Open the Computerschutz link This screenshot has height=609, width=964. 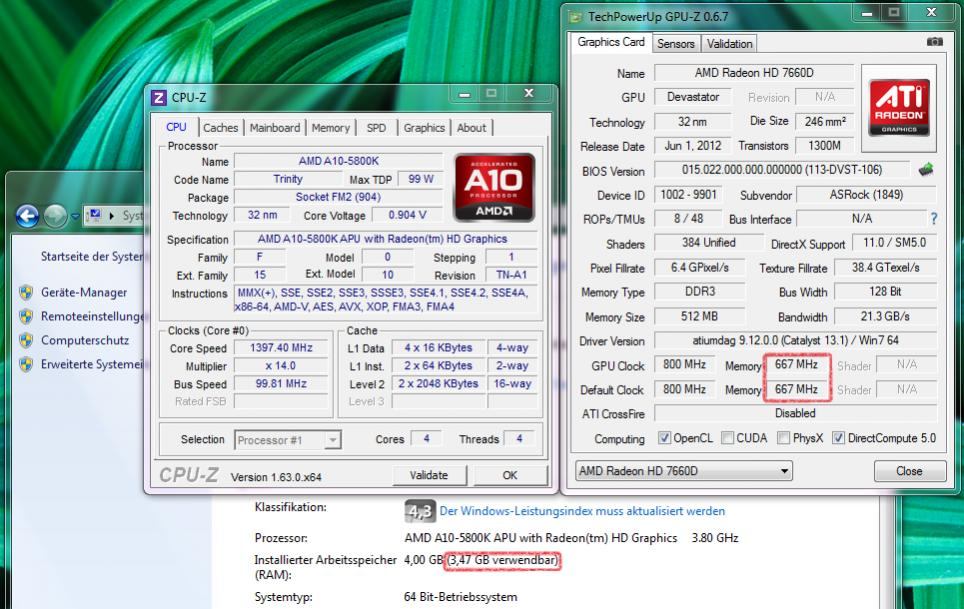[85, 340]
